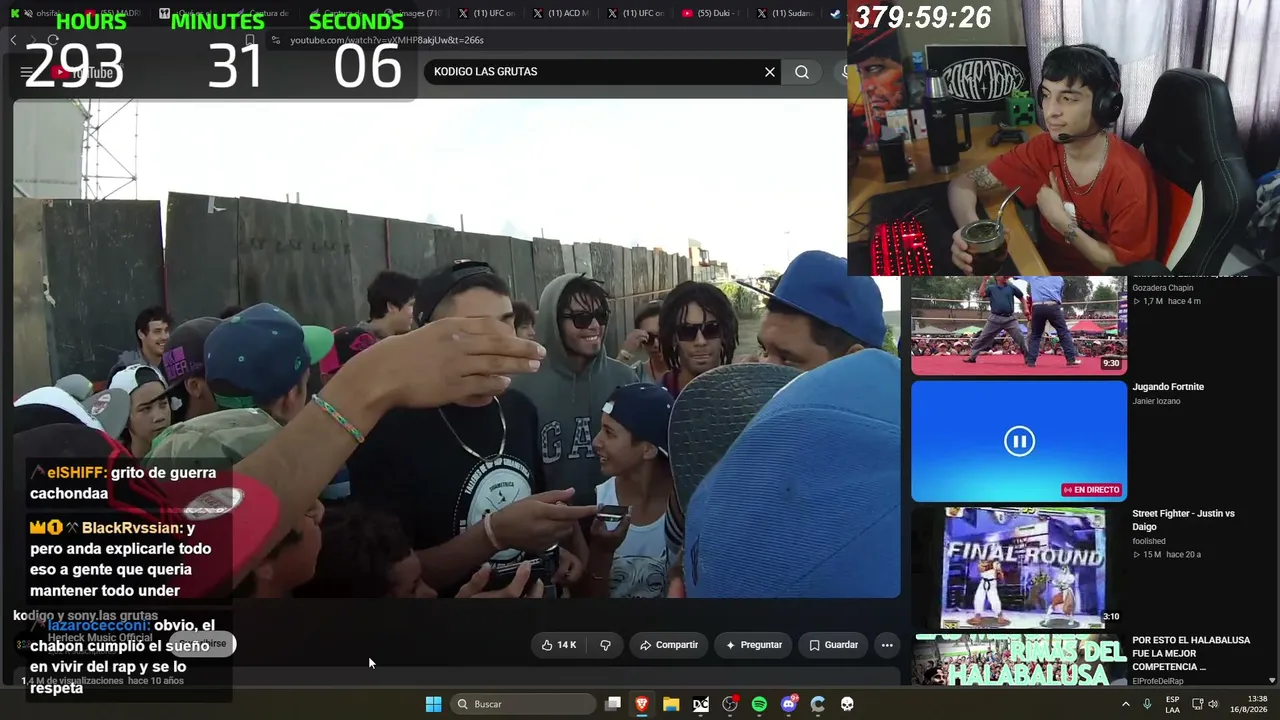
Task: Open the foolished channel link
Action: tap(1149, 541)
